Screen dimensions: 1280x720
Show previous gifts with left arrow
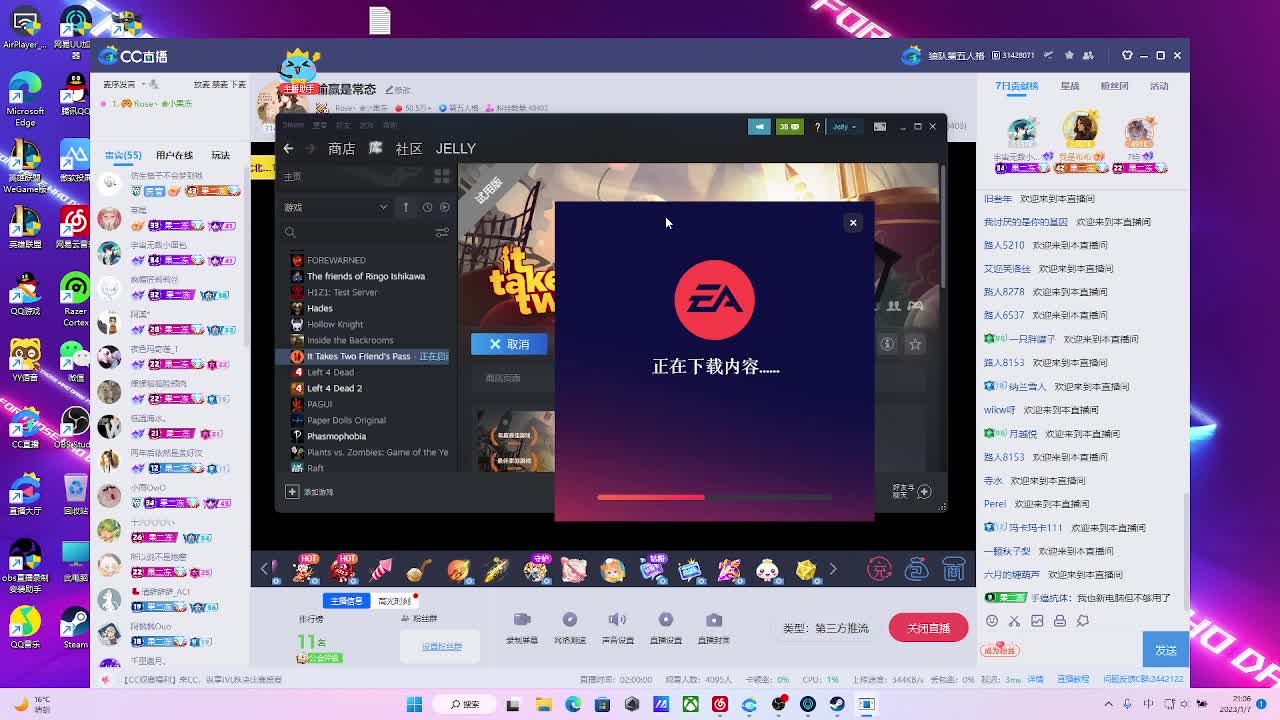[x=265, y=569]
